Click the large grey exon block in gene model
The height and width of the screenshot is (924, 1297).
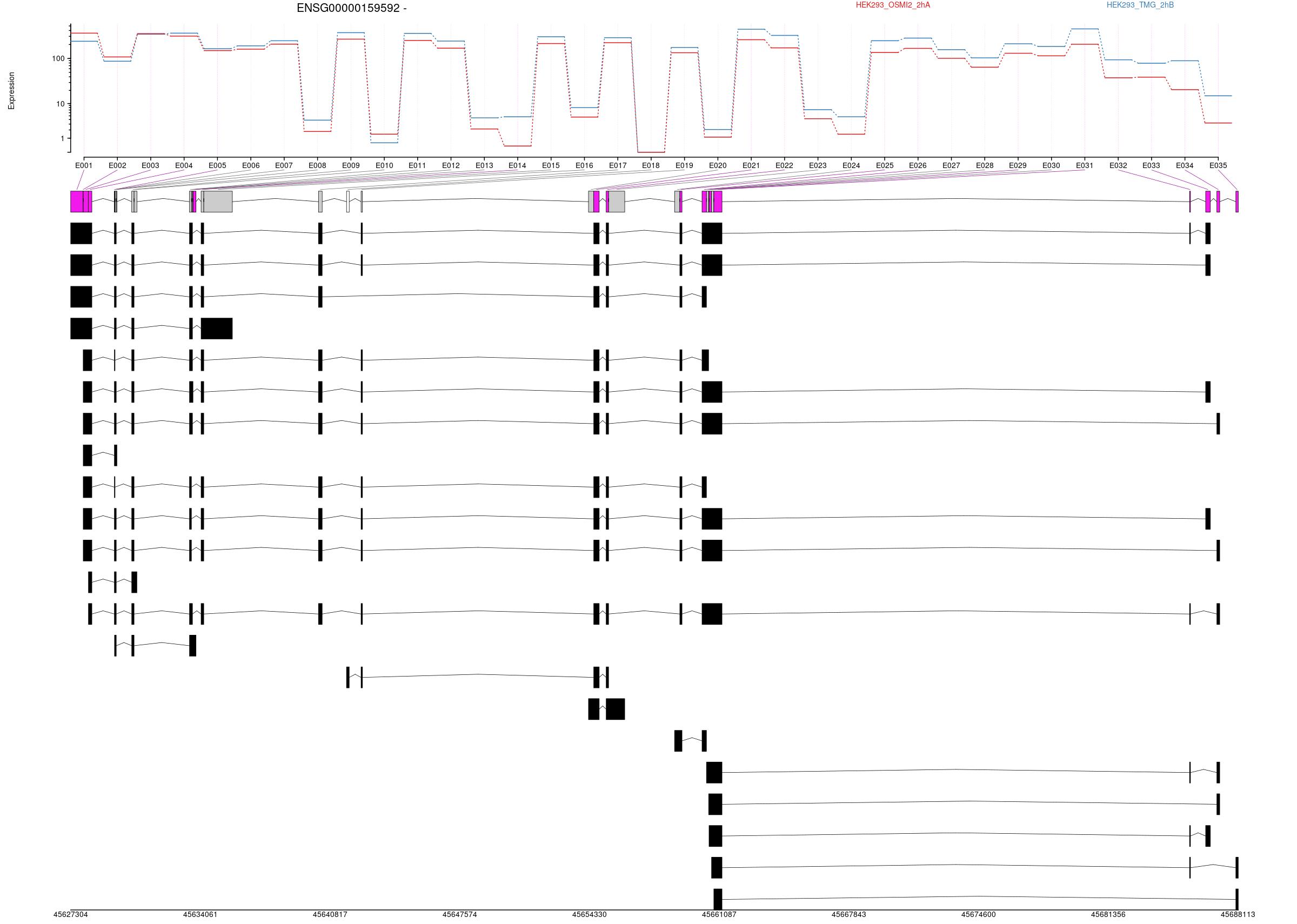[218, 202]
